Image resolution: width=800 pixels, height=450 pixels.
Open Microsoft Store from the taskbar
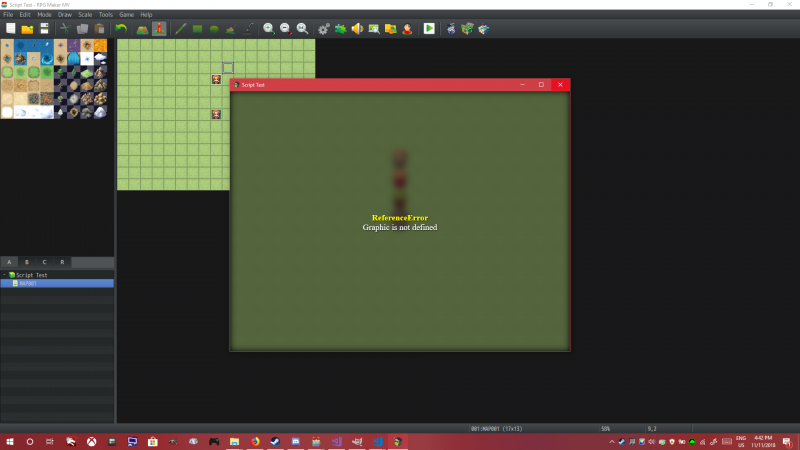point(153,442)
